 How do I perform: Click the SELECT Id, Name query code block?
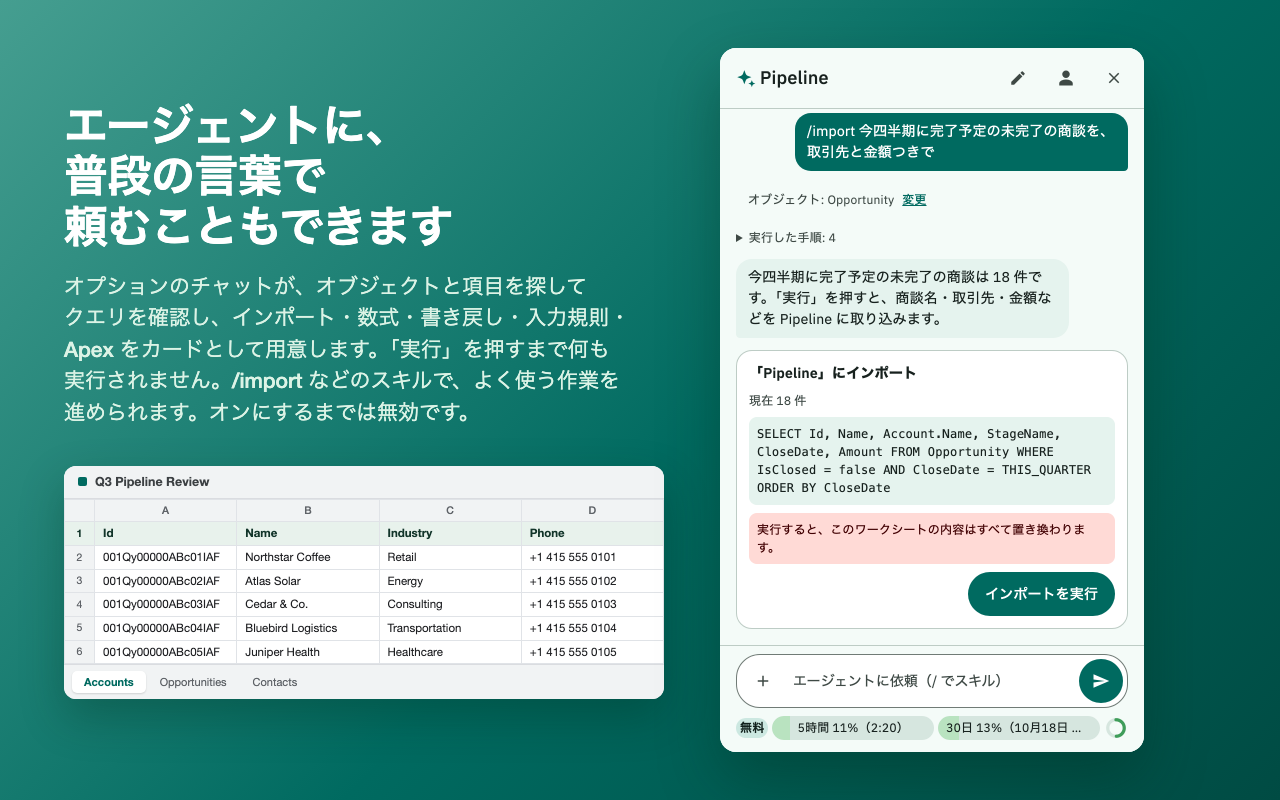[931, 461]
